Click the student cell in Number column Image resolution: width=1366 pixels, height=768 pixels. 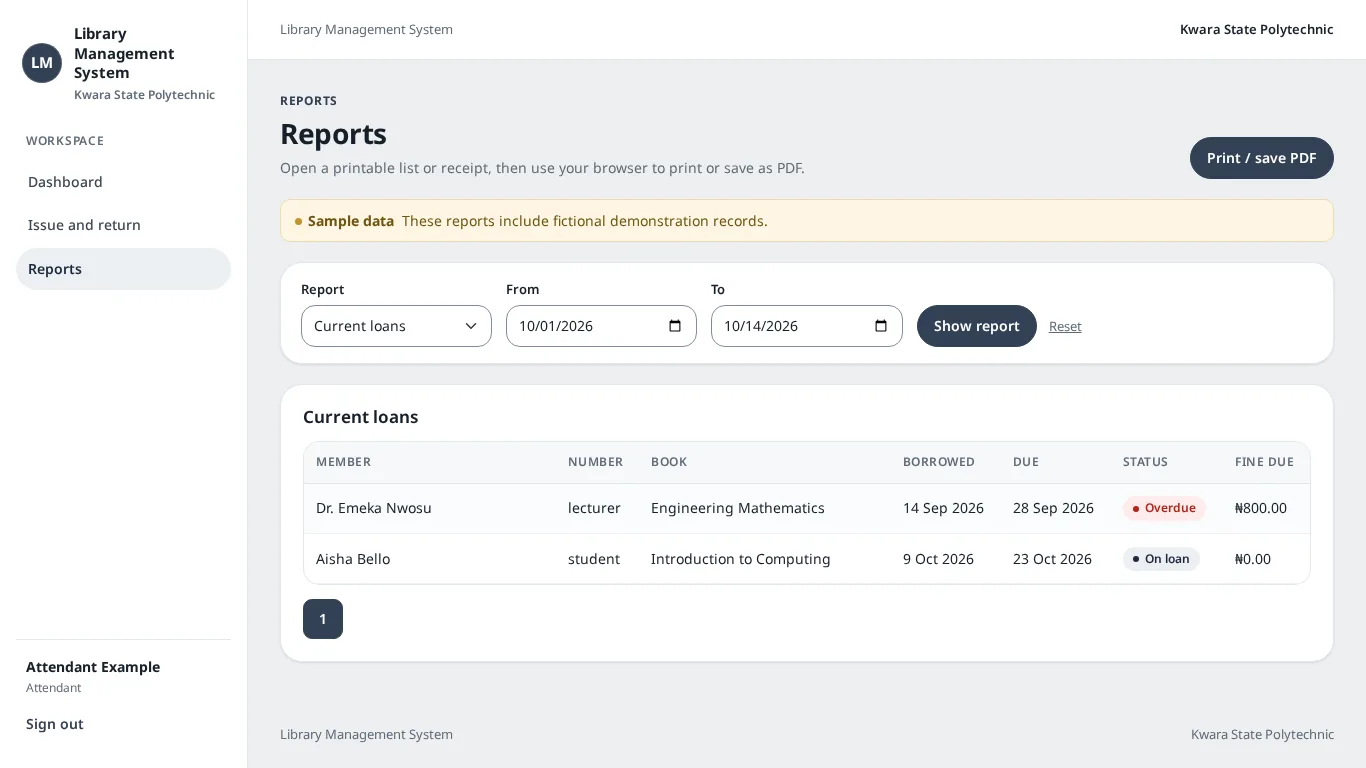[x=594, y=559]
